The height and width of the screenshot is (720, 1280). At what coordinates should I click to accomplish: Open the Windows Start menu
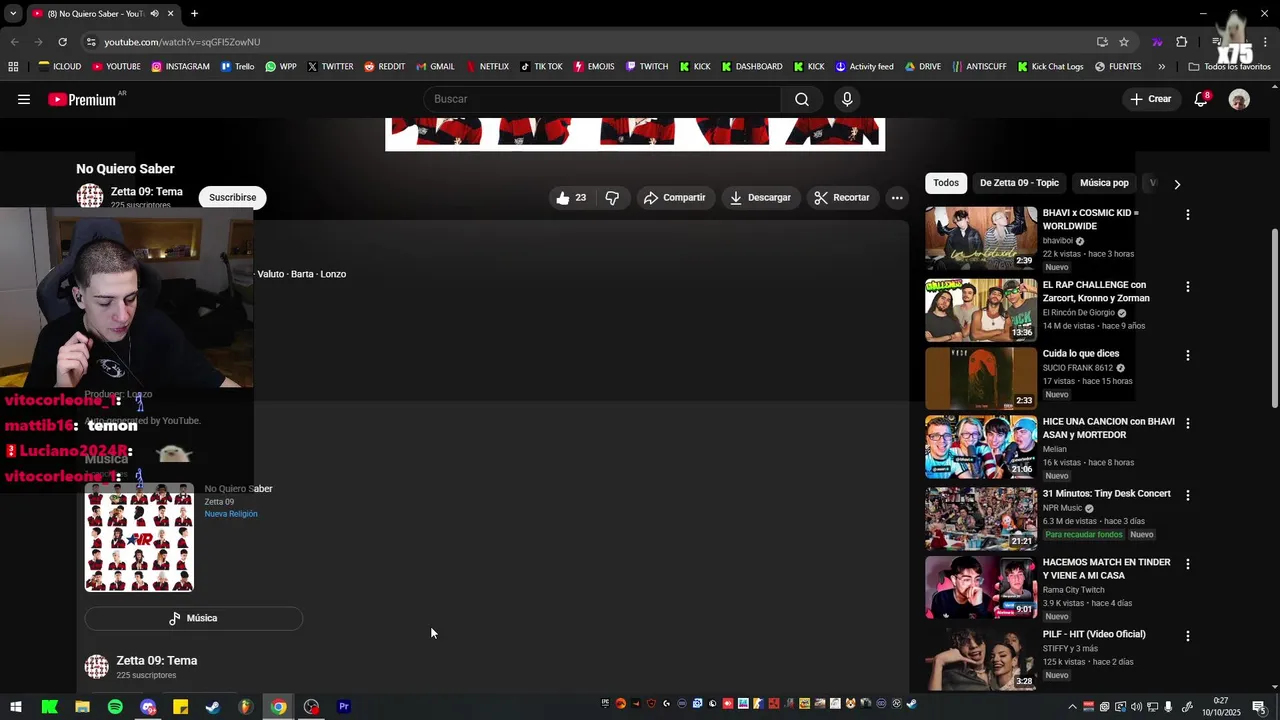point(16,707)
